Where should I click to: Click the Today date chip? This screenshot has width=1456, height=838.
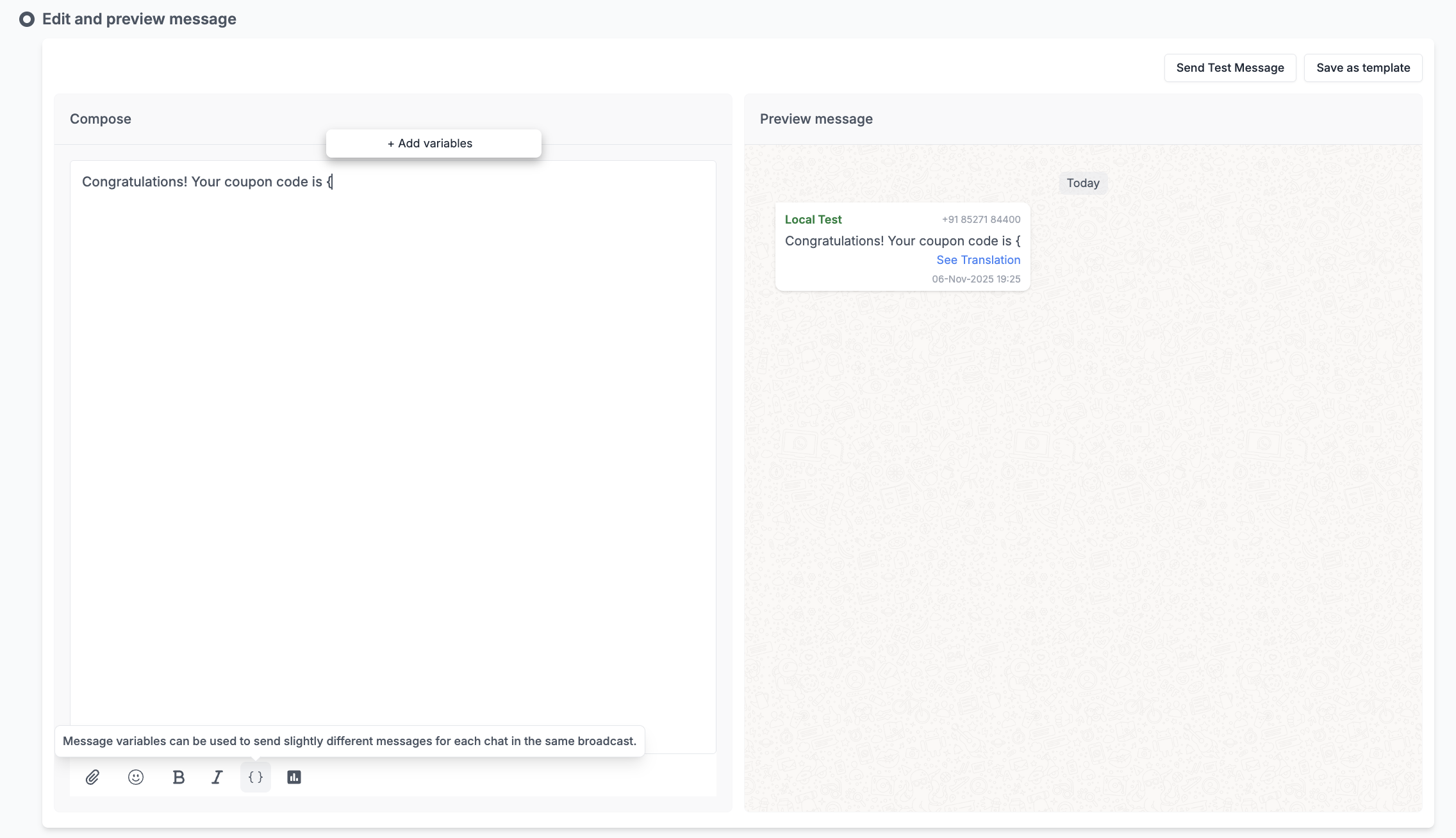[1082, 183]
